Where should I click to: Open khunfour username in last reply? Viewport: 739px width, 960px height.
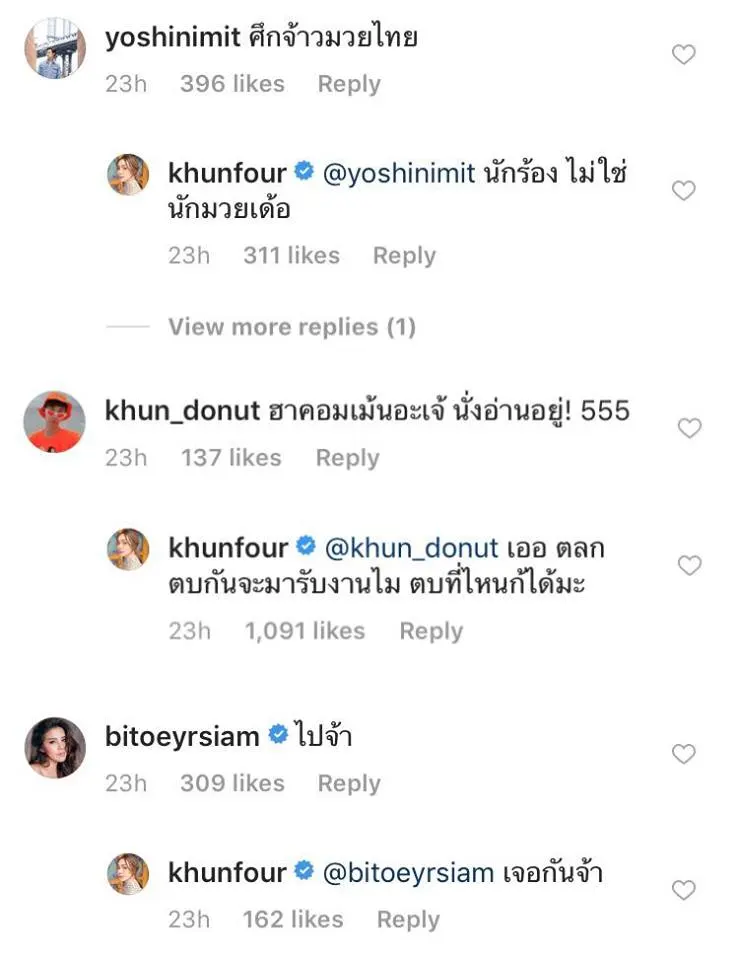pyautogui.click(x=227, y=872)
